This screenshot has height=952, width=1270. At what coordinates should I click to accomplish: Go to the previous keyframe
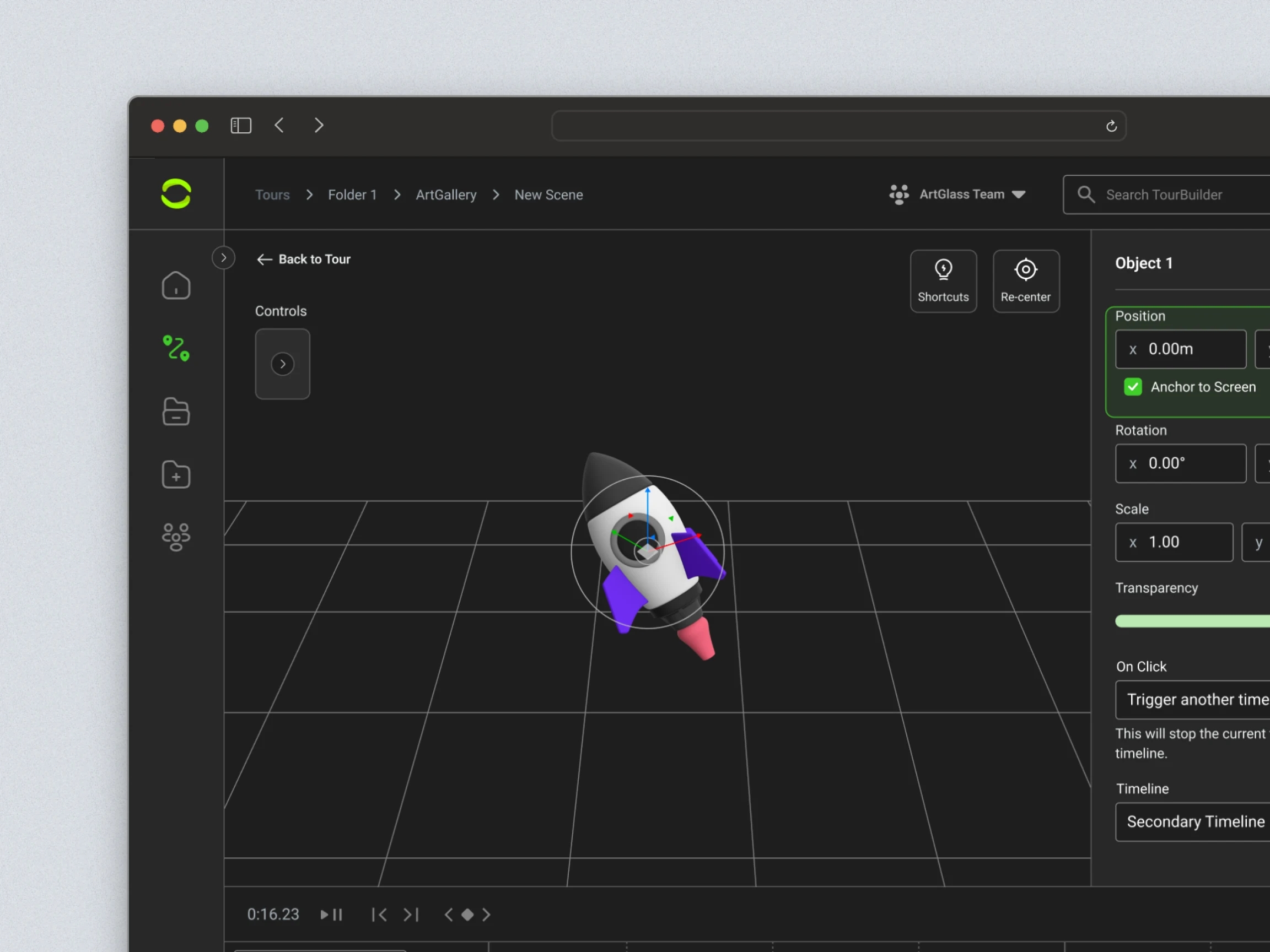(x=448, y=914)
